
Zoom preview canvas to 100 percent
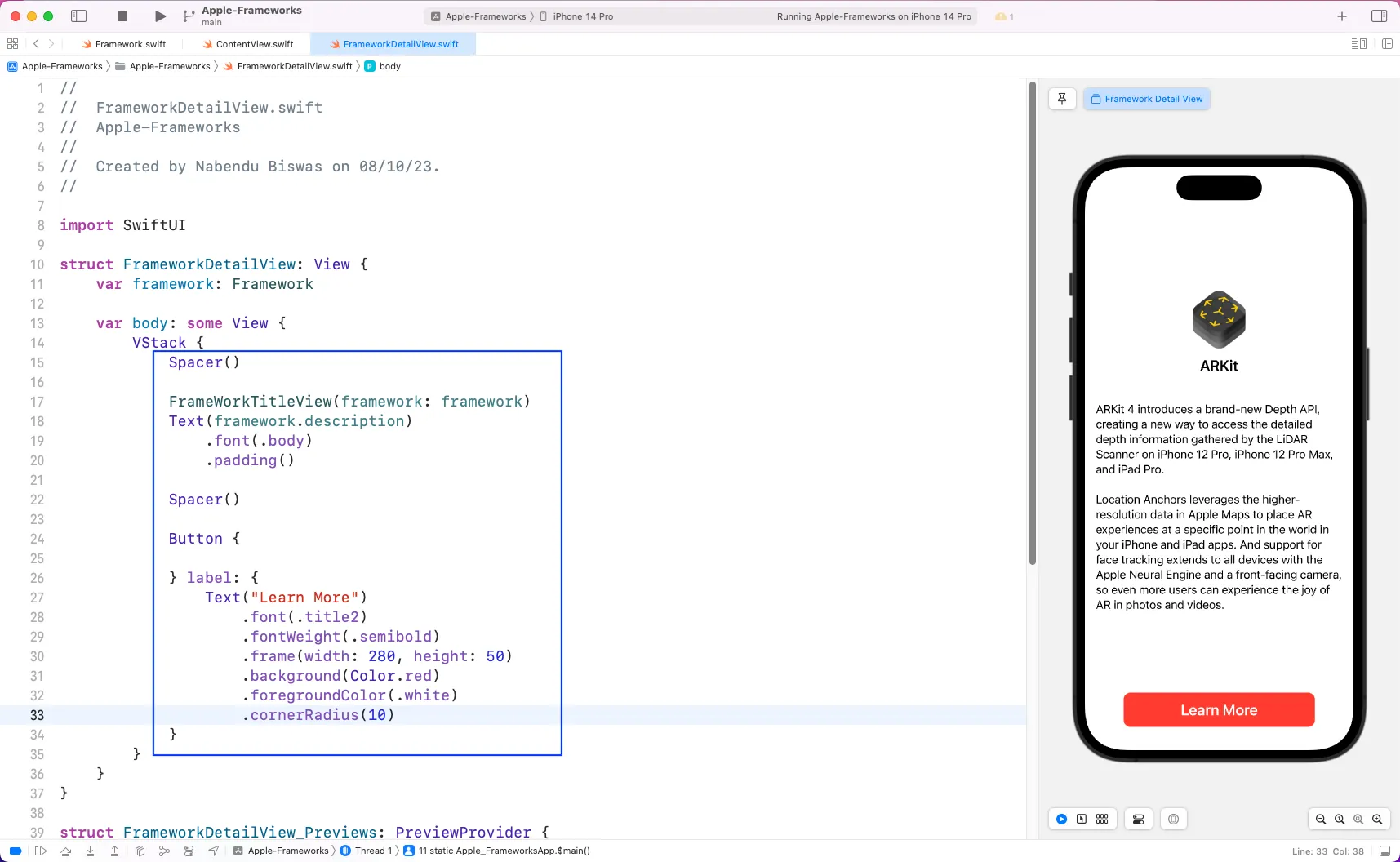[1340, 819]
